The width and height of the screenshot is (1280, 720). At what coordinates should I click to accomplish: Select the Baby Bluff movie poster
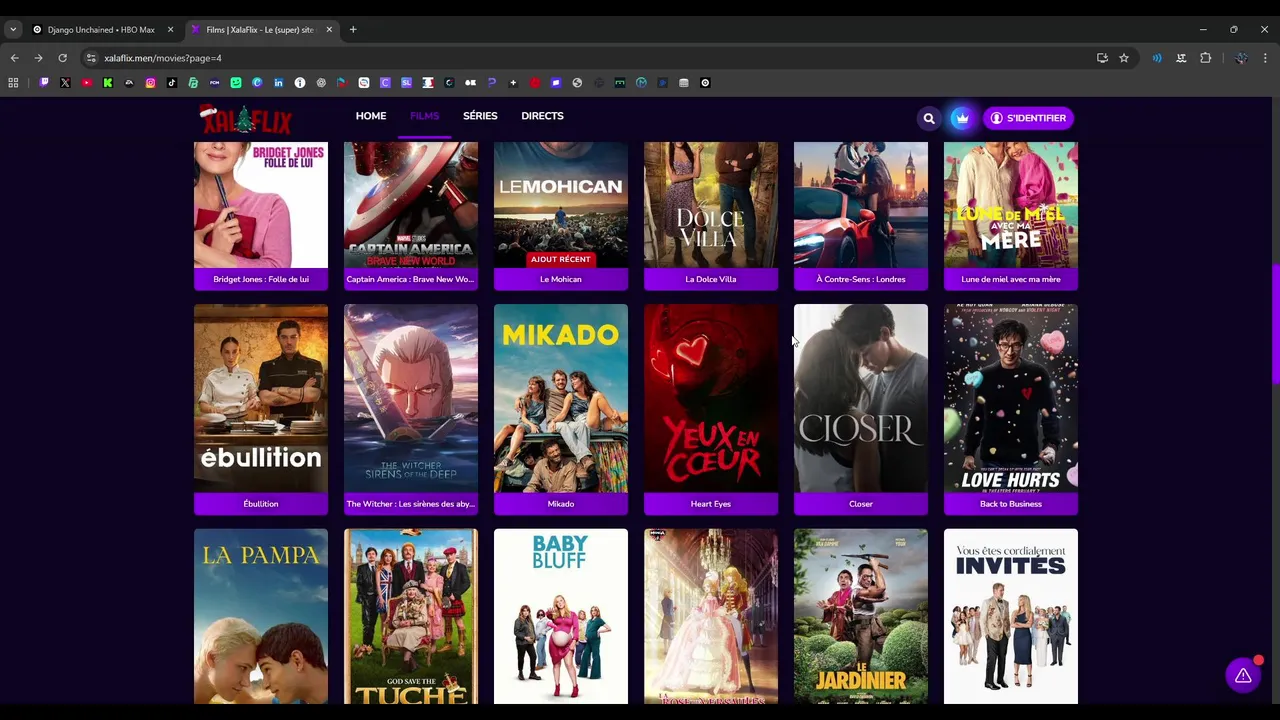[x=561, y=616]
